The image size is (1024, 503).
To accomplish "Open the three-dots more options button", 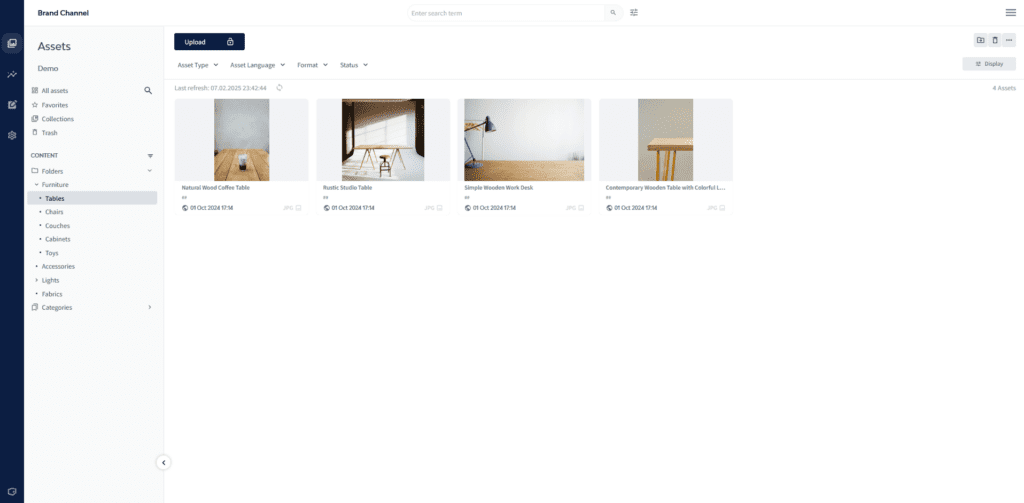I will [1009, 40].
